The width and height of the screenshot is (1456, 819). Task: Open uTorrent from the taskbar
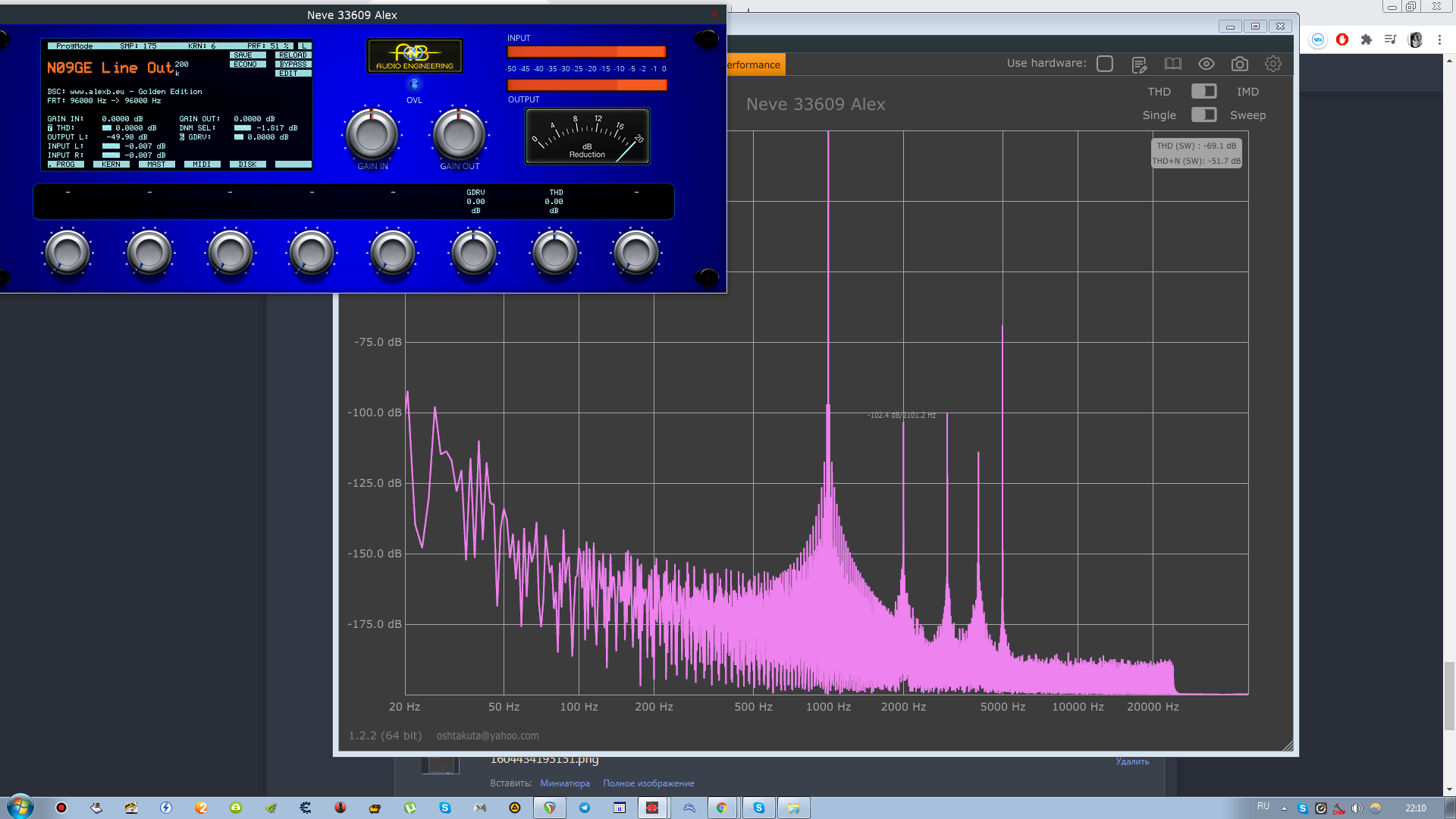[410, 808]
